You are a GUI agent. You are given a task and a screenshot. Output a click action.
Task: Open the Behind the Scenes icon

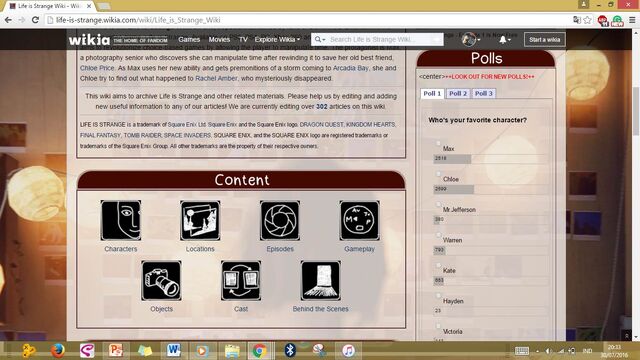click(x=320, y=281)
